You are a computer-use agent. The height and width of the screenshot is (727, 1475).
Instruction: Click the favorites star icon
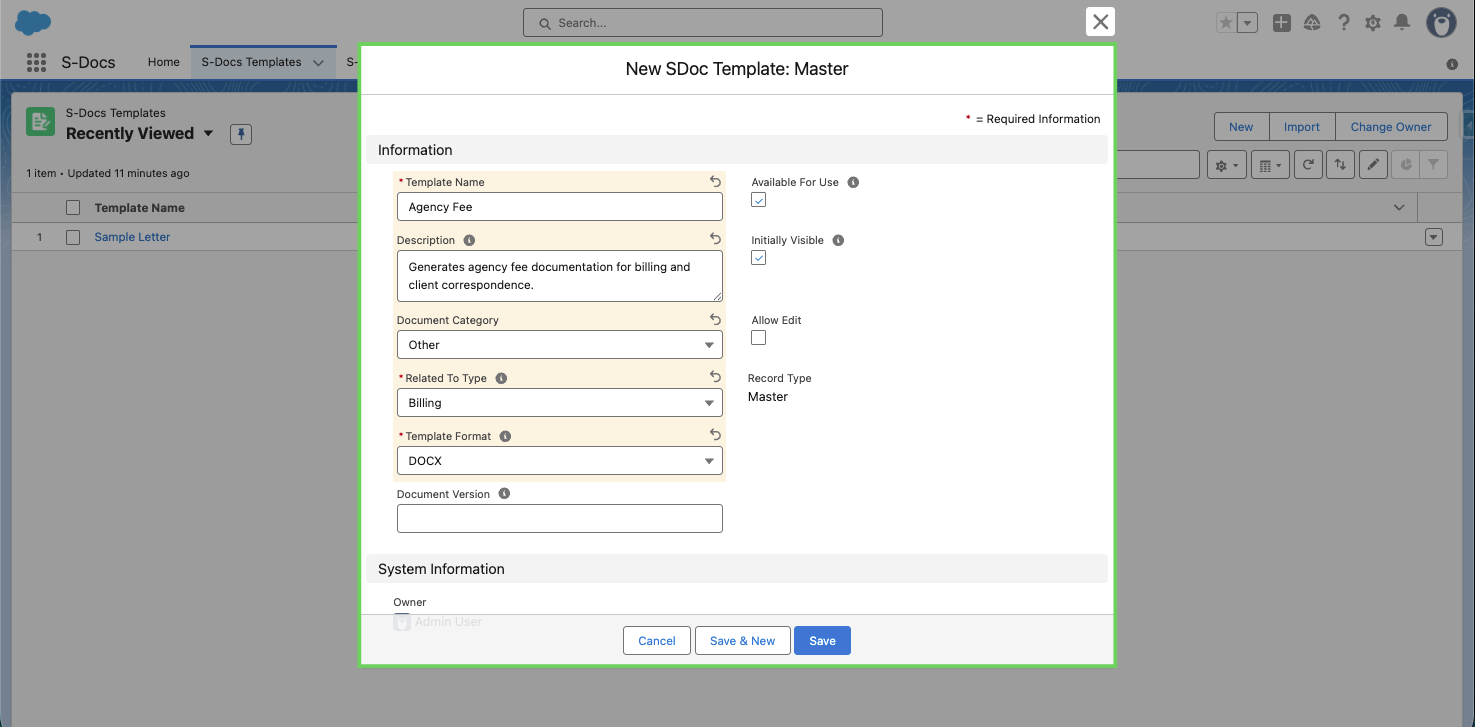click(x=1226, y=23)
